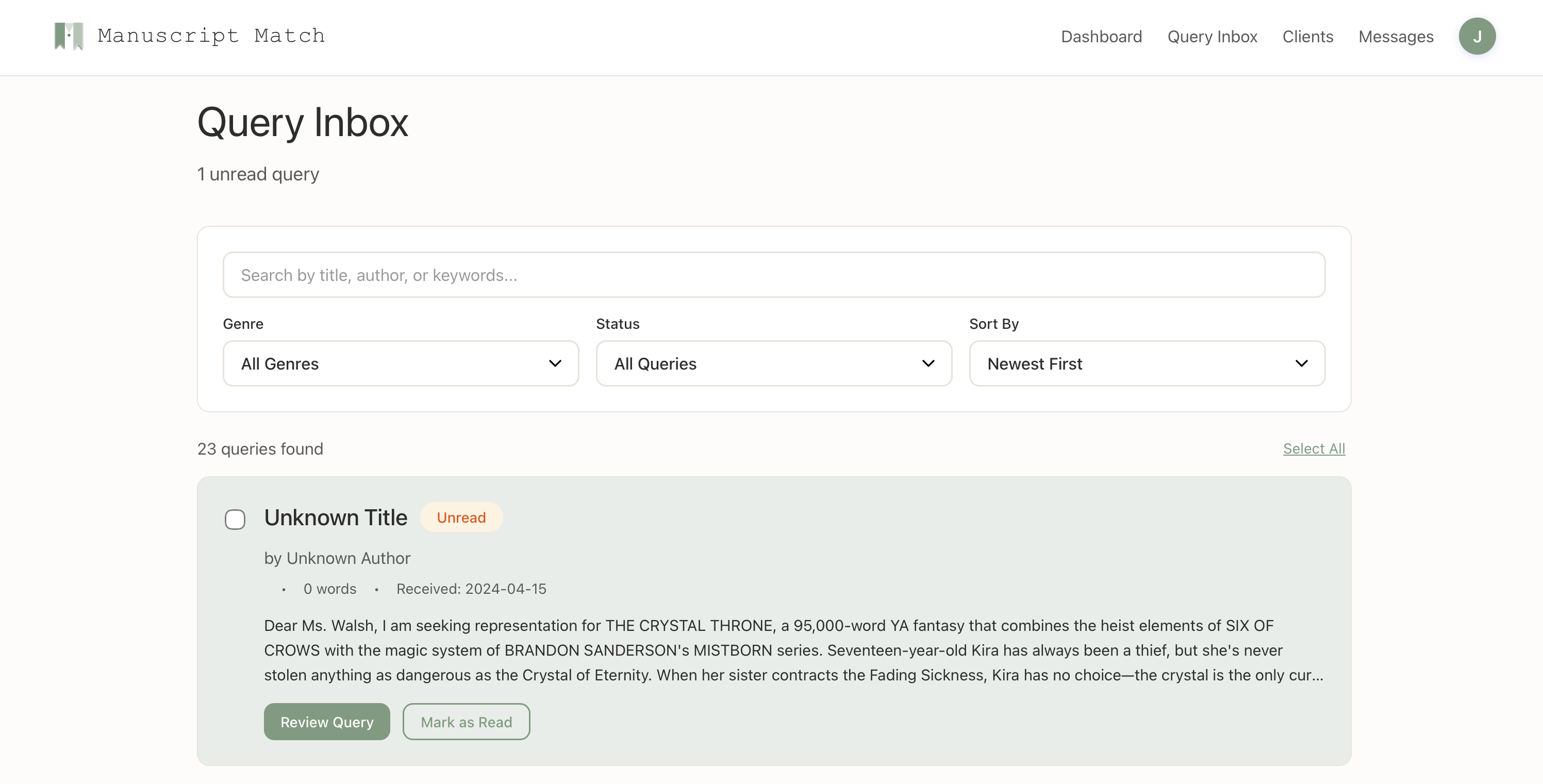This screenshot has height=784, width=1543.
Task: Open the Messages page
Action: [1396, 37]
